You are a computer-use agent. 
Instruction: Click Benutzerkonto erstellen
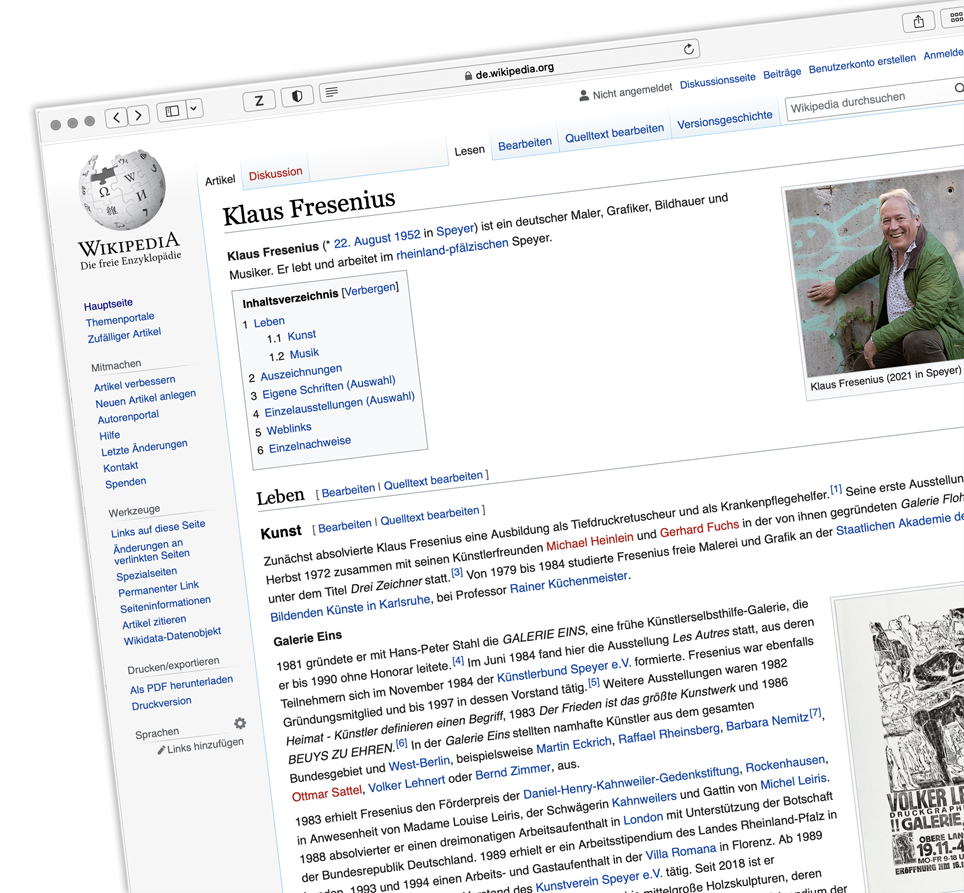click(x=862, y=64)
